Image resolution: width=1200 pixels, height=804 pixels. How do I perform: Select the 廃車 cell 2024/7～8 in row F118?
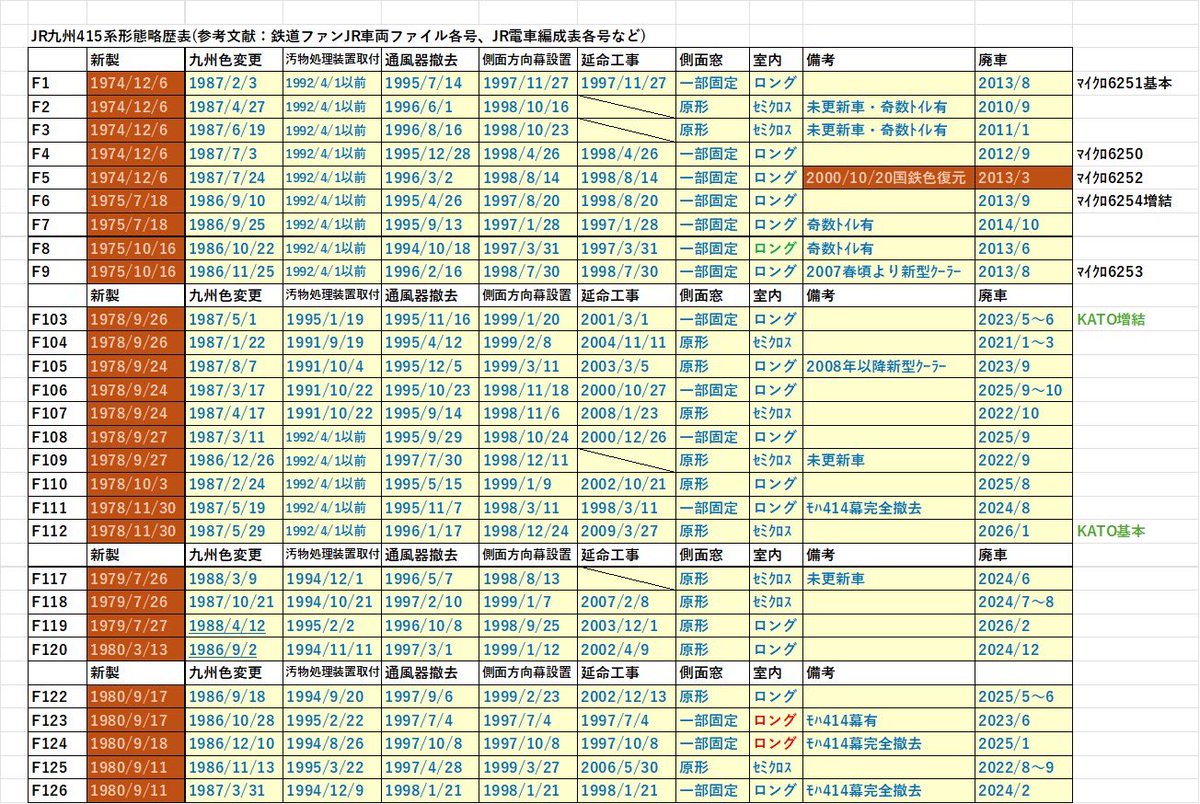(x=1024, y=603)
